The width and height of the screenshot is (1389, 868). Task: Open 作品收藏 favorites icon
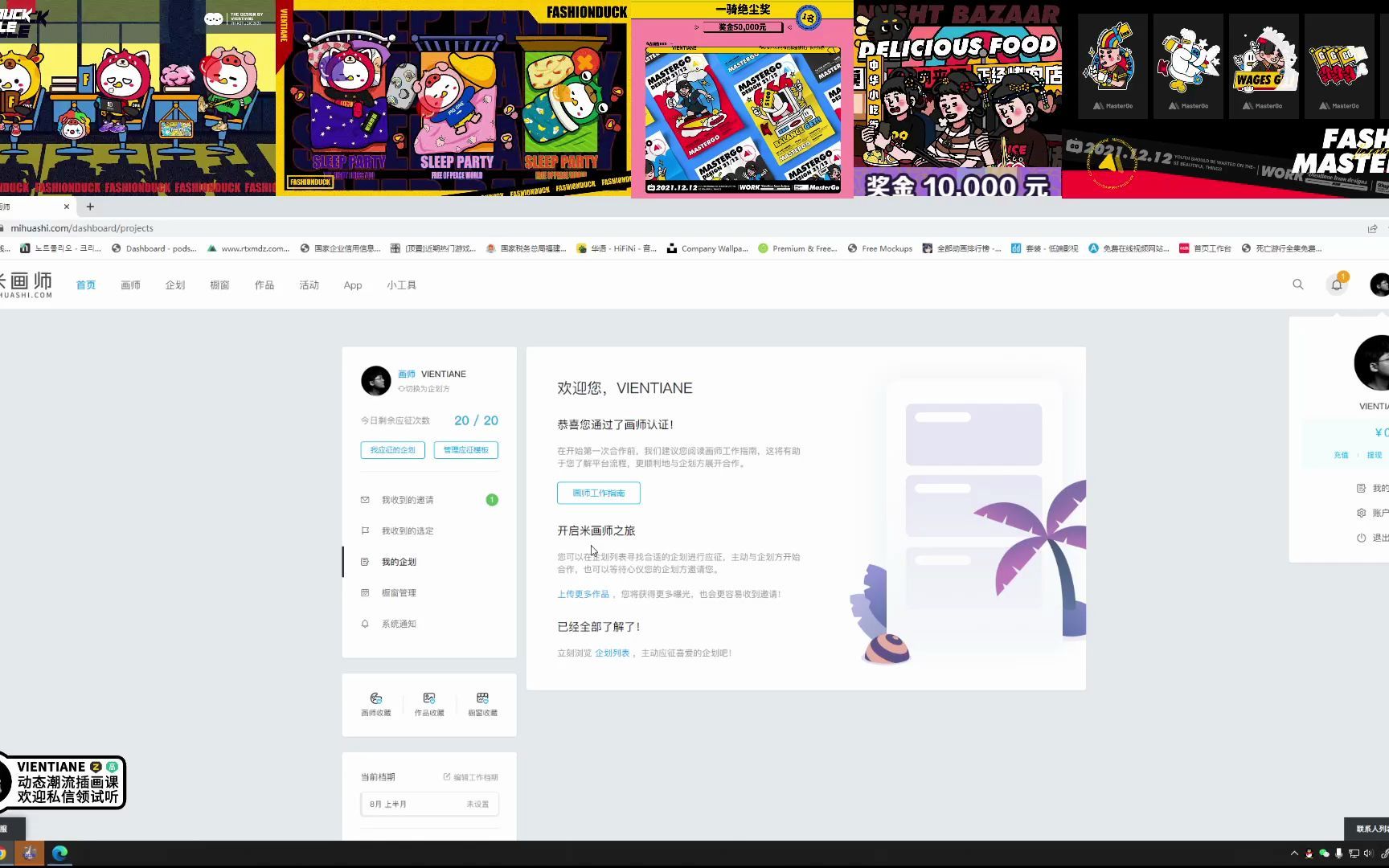click(x=429, y=698)
